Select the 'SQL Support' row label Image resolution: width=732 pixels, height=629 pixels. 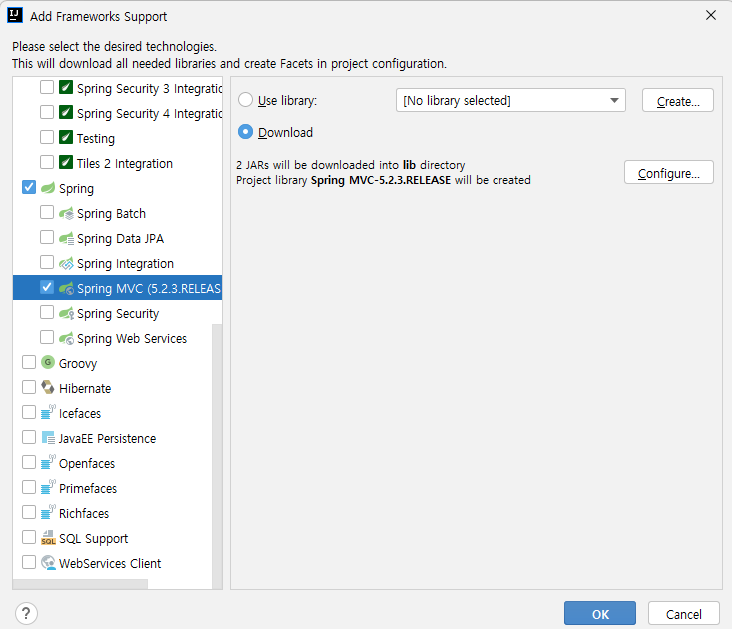pyautogui.click(x=93, y=538)
